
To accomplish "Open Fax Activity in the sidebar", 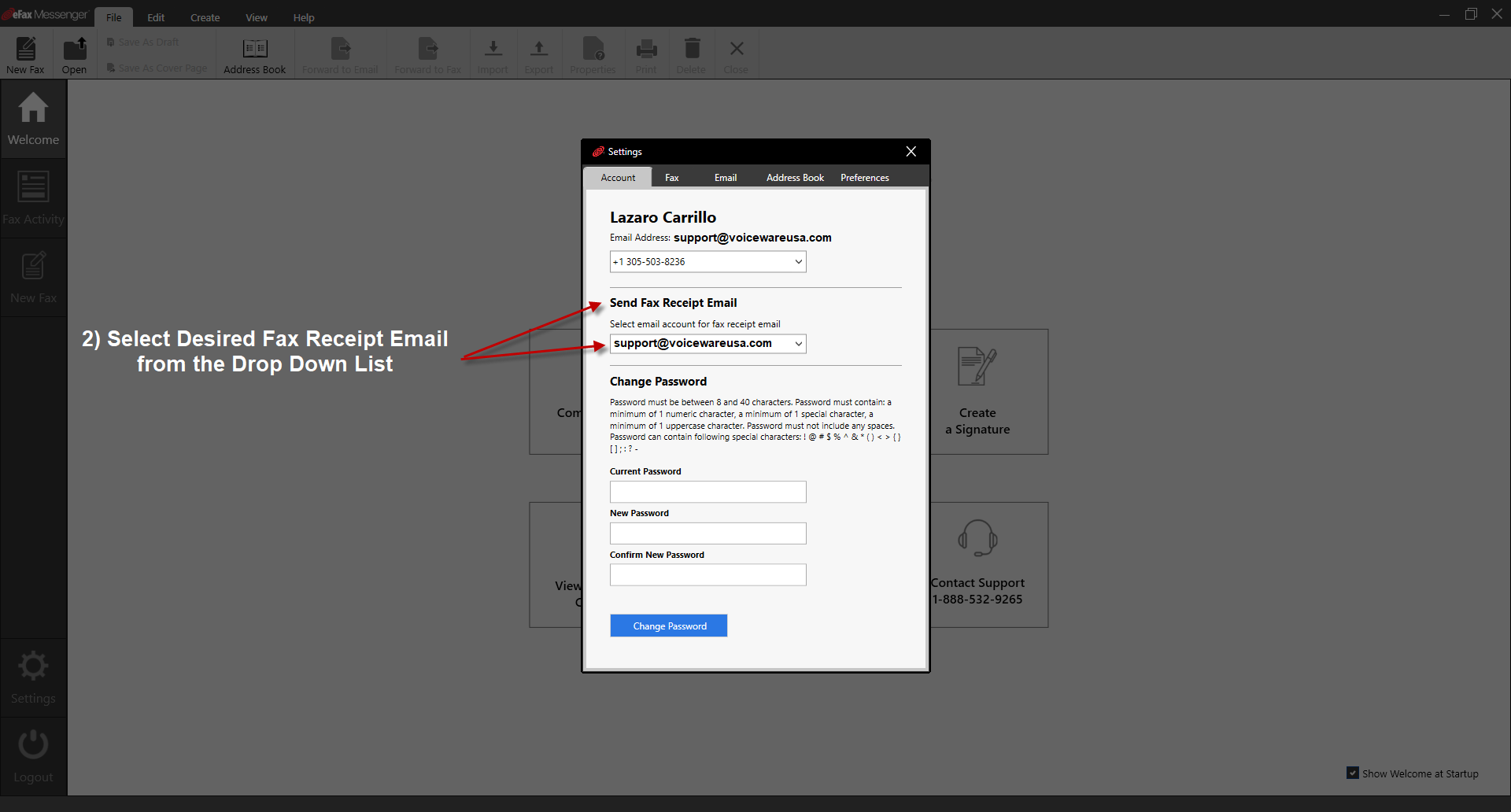I will click(33, 198).
